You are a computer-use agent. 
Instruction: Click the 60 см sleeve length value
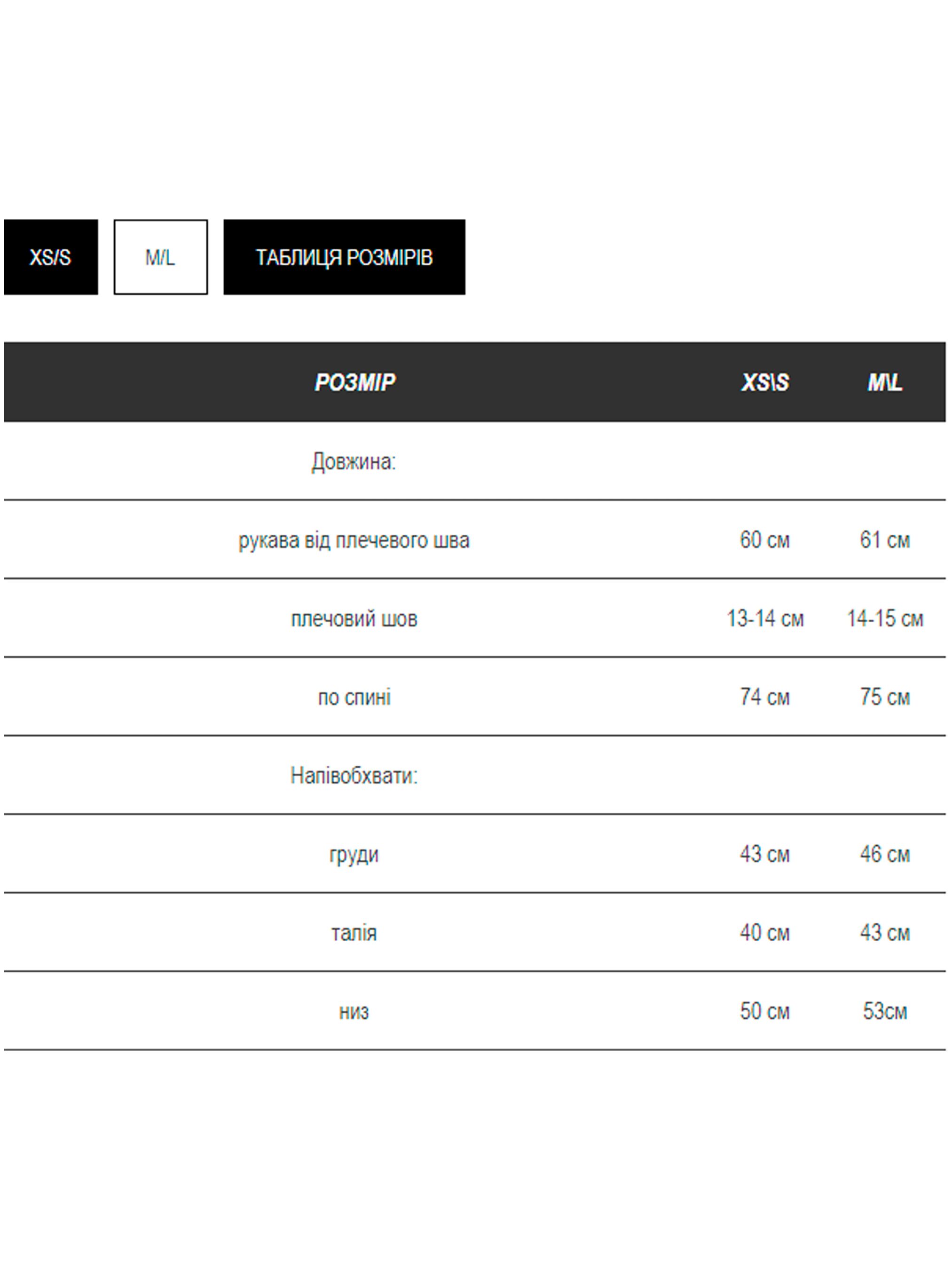[x=765, y=540]
